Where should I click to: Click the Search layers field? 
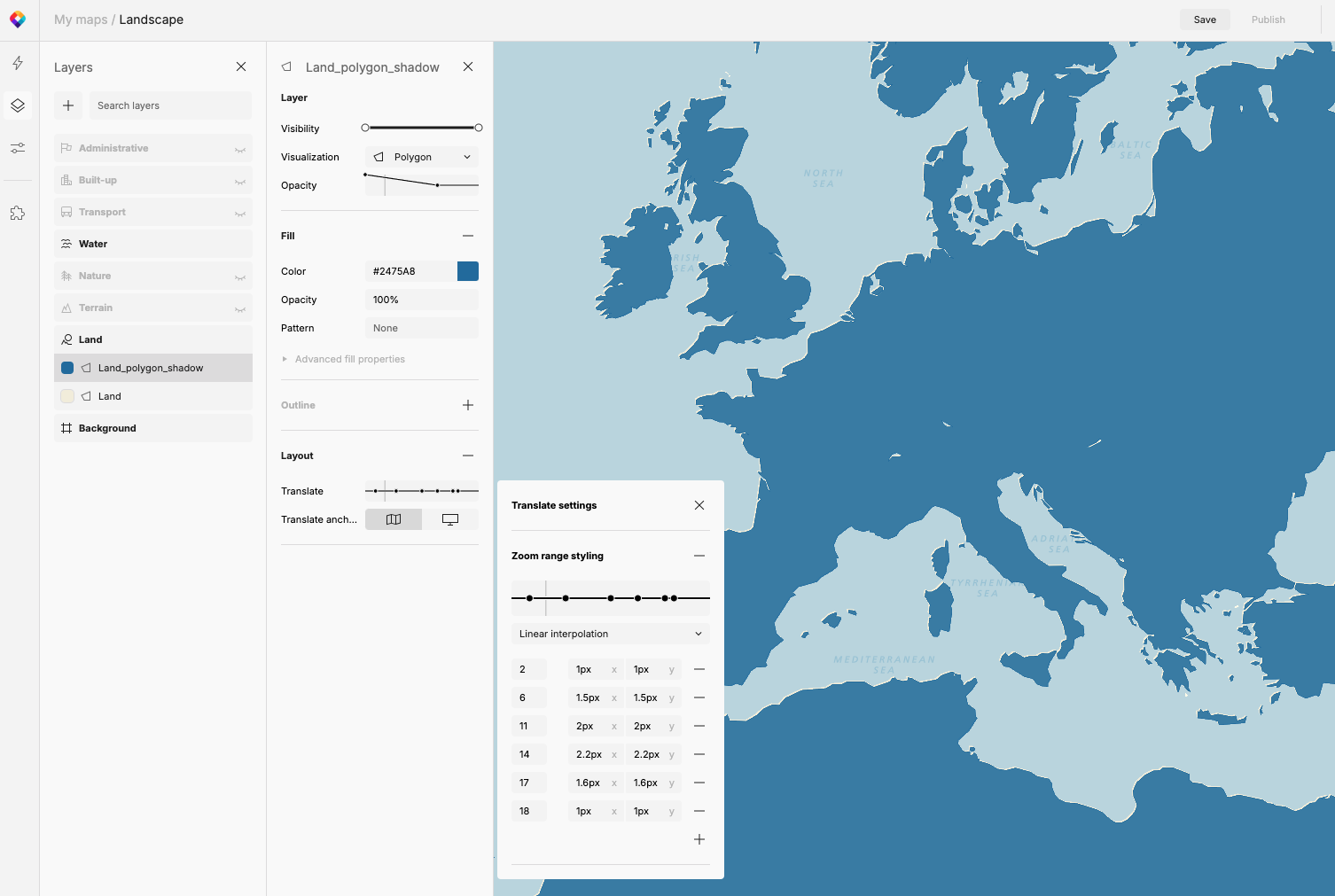pyautogui.click(x=170, y=105)
